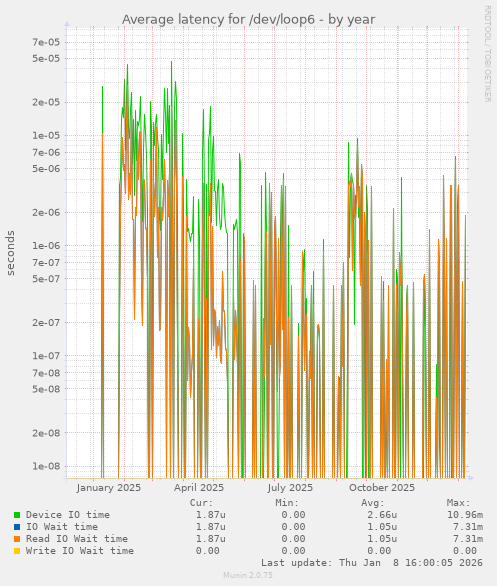Click the 'Avg:' column header
The height and width of the screenshot is (586, 497).
click(x=373, y=503)
